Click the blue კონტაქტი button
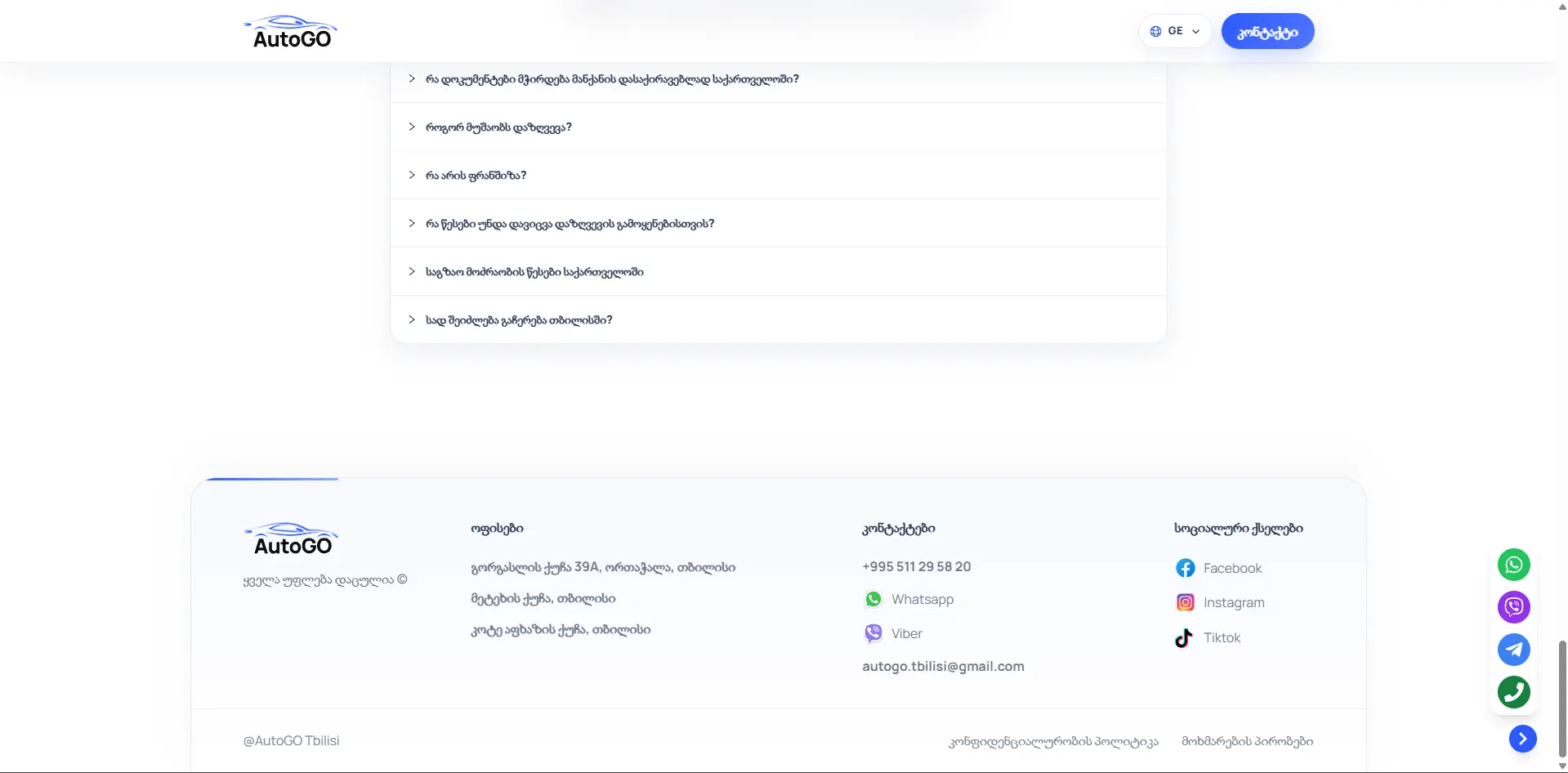 pyautogui.click(x=1267, y=31)
